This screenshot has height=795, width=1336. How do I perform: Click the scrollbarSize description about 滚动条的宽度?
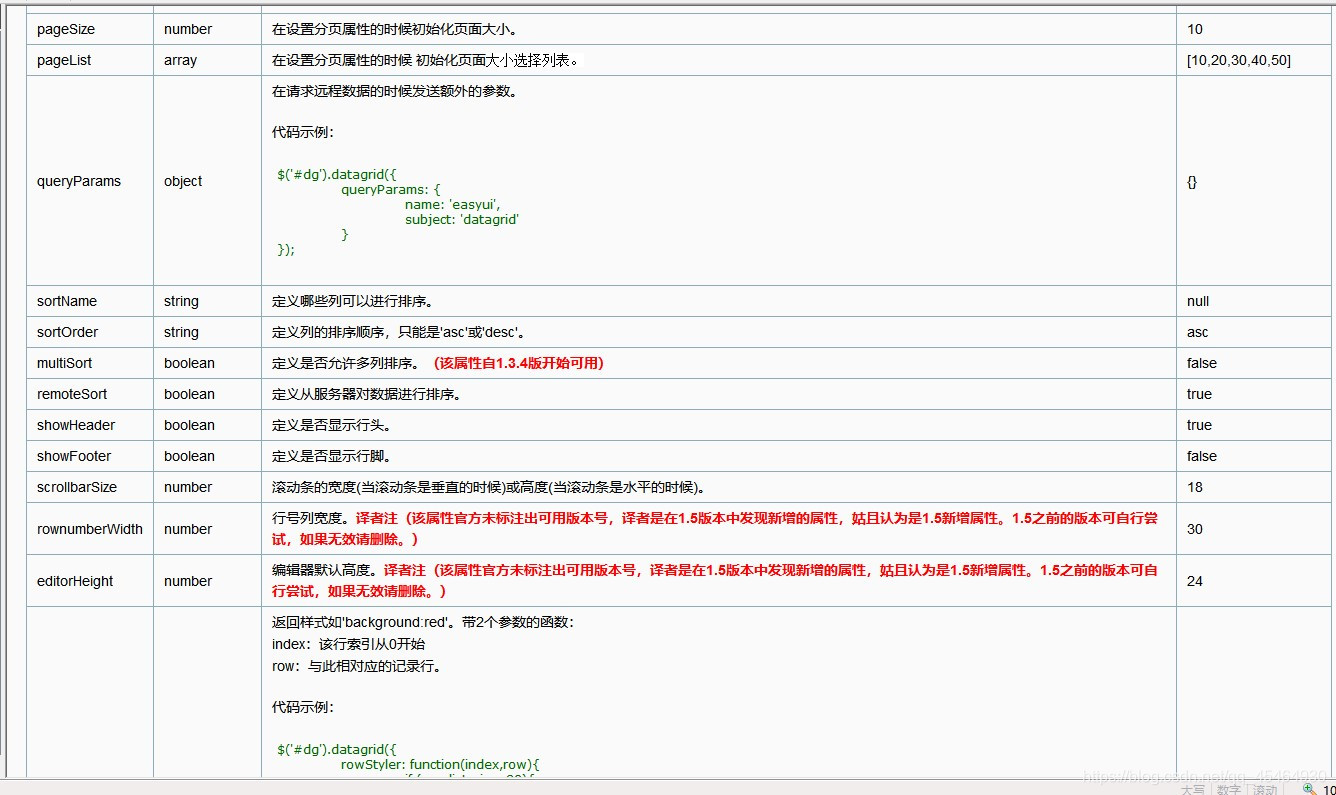(x=489, y=487)
